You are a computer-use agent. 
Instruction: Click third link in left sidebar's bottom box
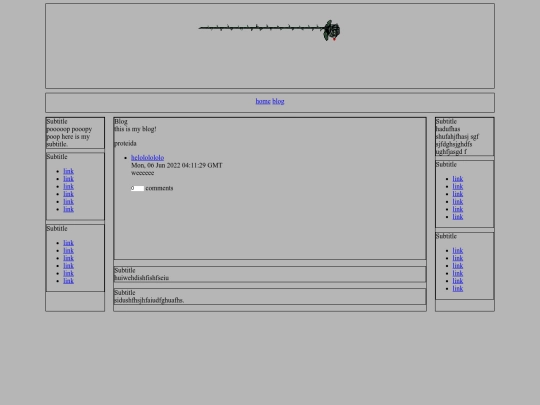(69, 258)
